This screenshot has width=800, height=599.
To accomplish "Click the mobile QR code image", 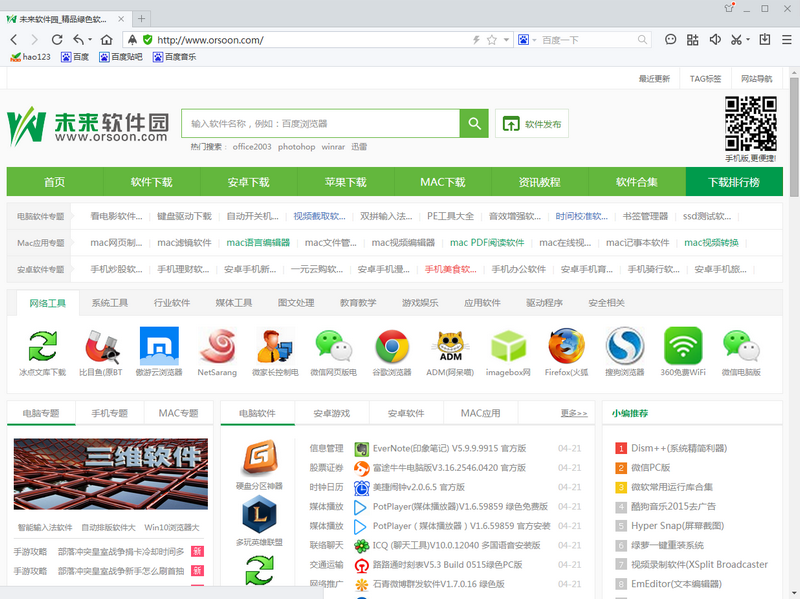I will pos(751,123).
